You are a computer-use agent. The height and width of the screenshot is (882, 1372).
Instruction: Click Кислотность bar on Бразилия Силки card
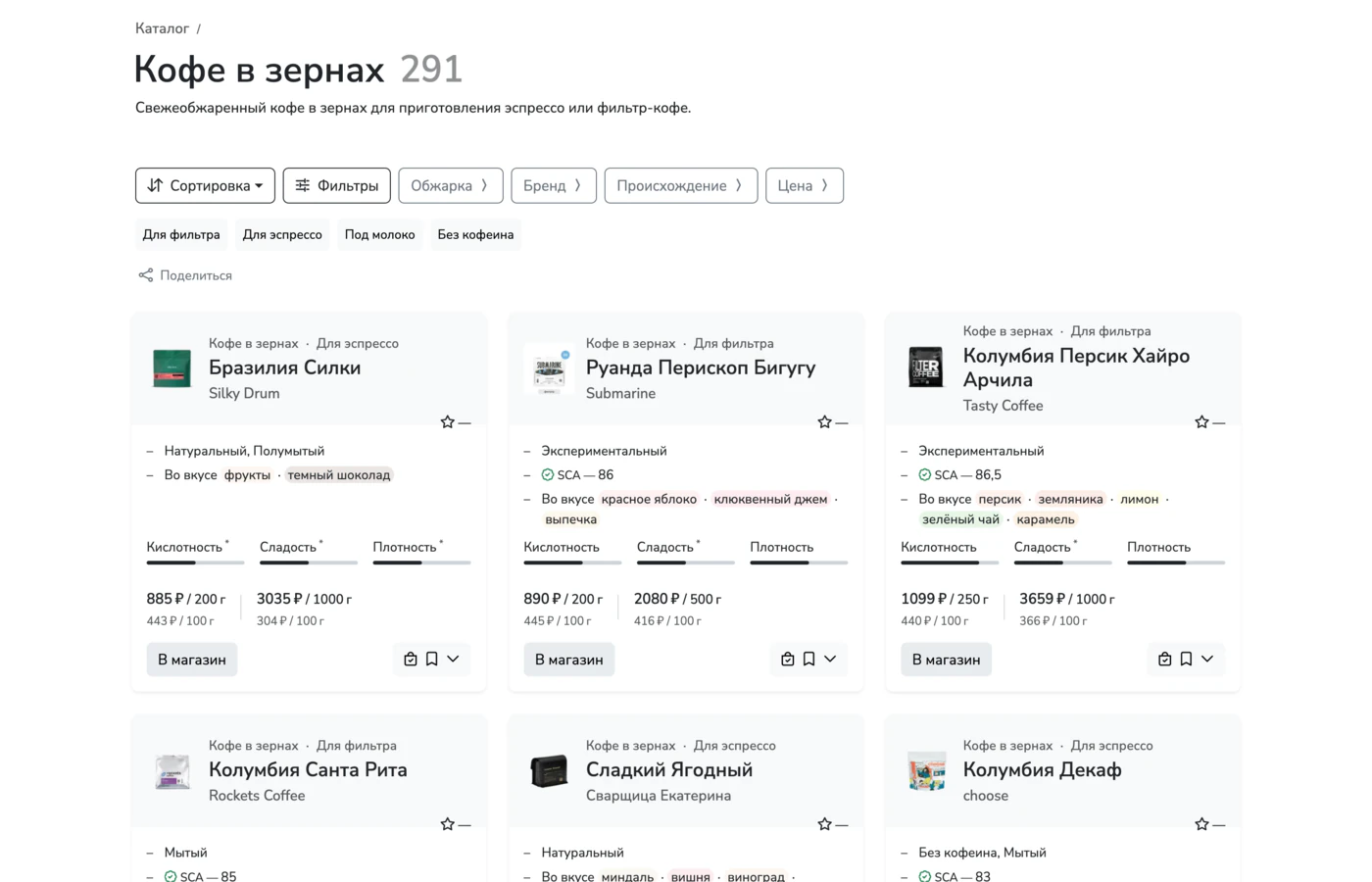[x=195, y=563]
